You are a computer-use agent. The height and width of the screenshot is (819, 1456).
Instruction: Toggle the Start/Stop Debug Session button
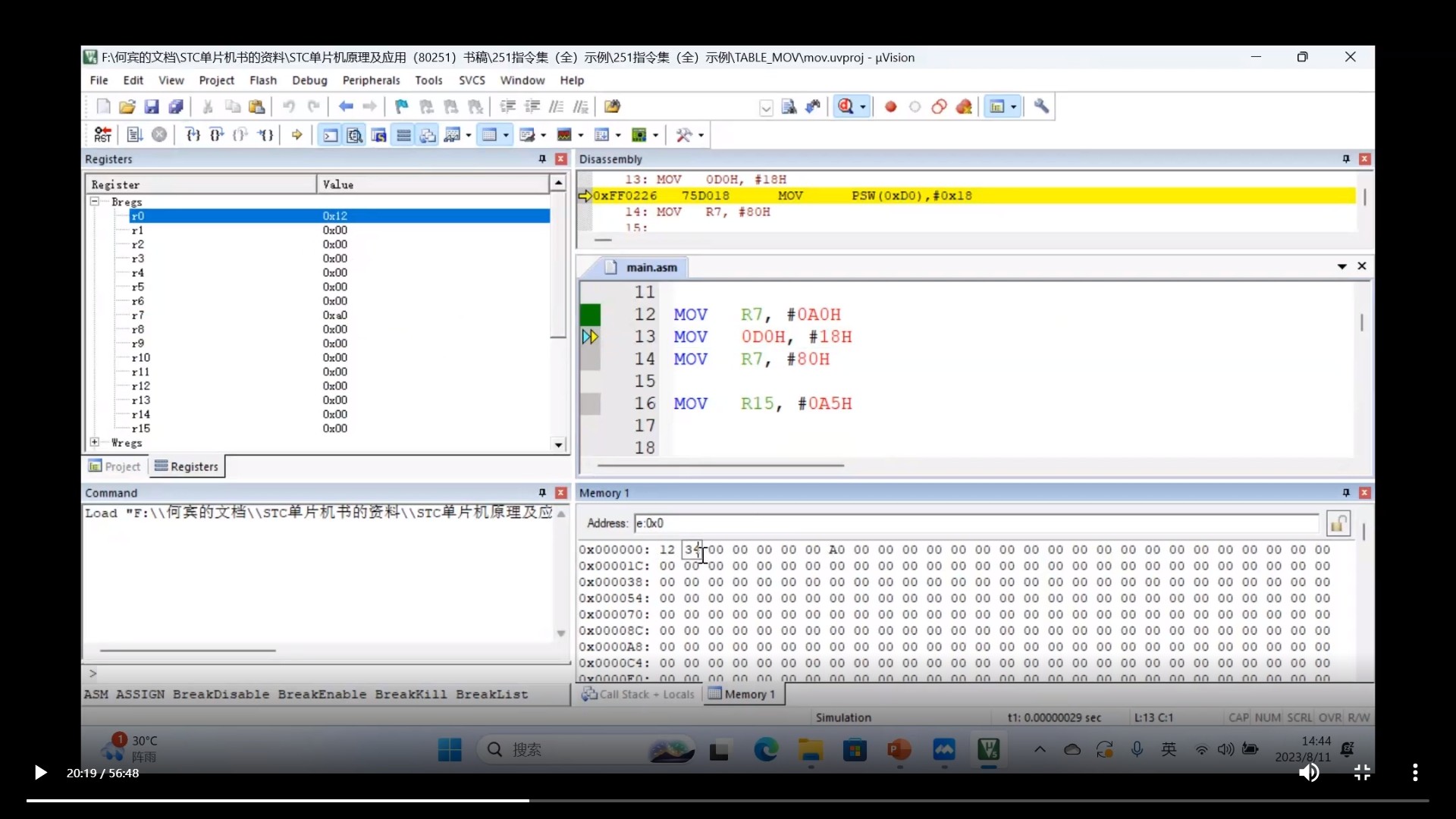846,107
